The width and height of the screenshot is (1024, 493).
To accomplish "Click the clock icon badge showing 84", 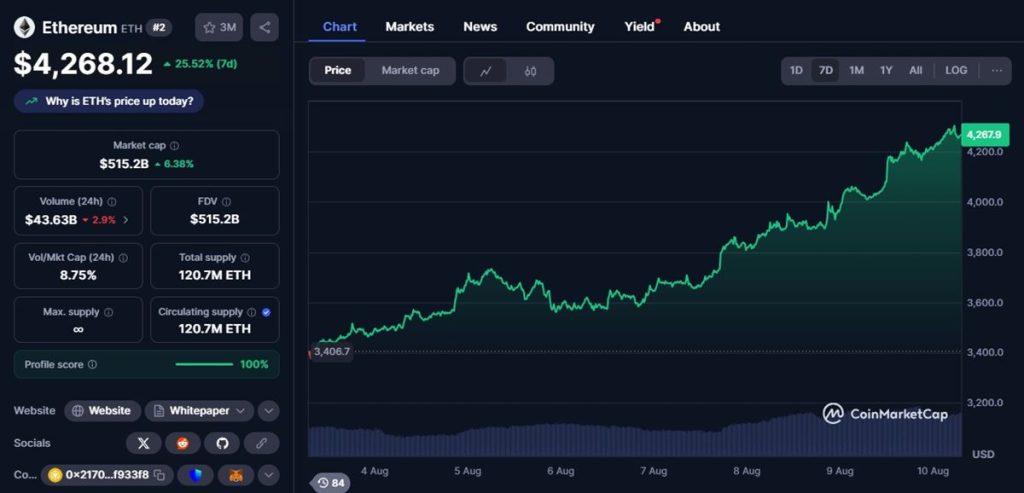I will coord(332,483).
